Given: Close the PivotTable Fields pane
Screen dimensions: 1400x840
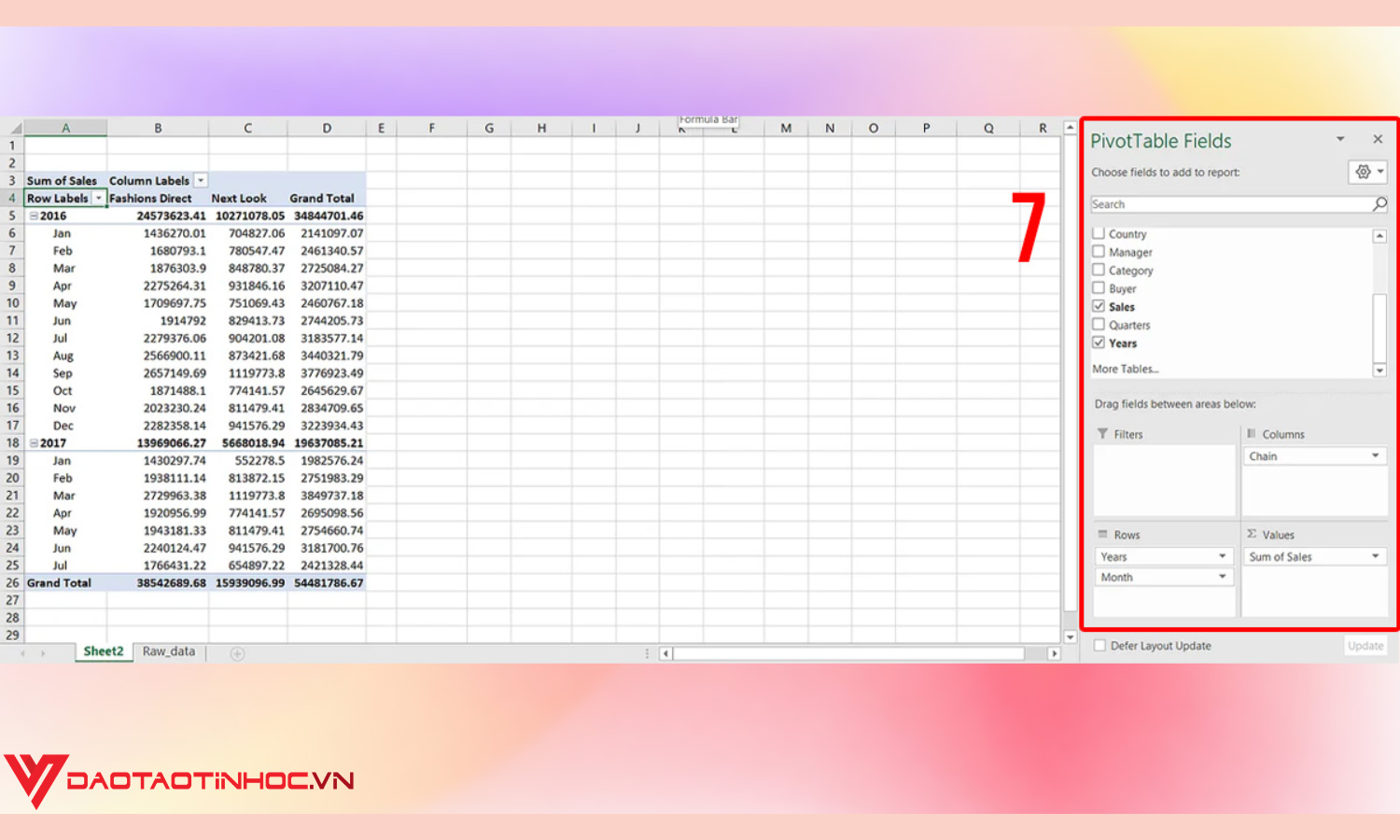Looking at the screenshot, I should [1378, 139].
